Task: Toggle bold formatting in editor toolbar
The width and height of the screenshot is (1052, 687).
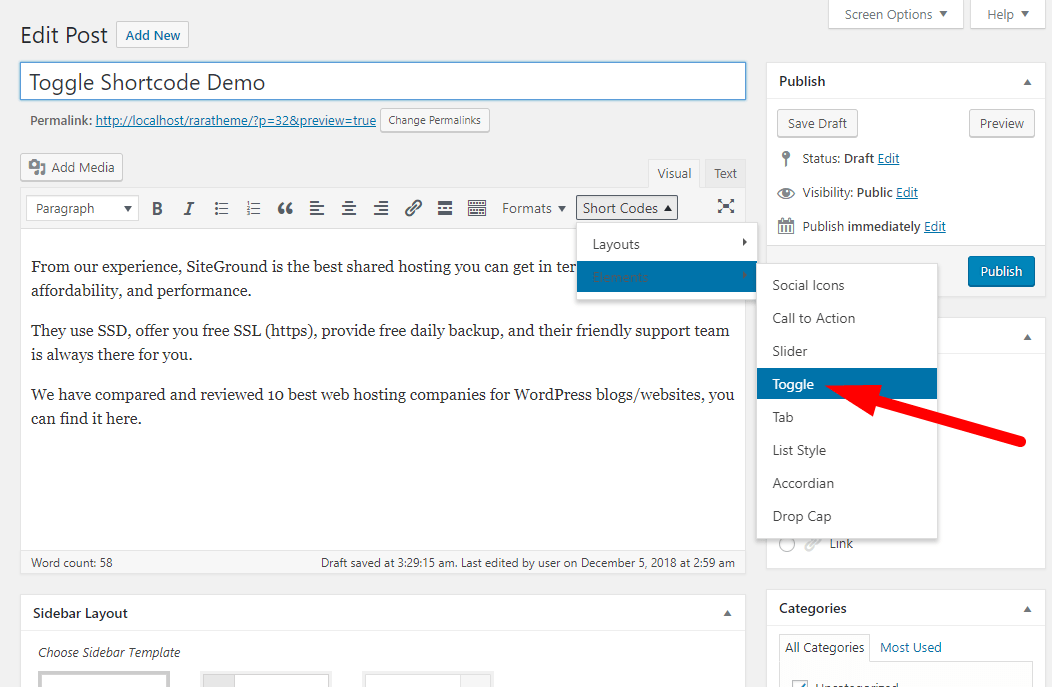Action: (x=157, y=208)
